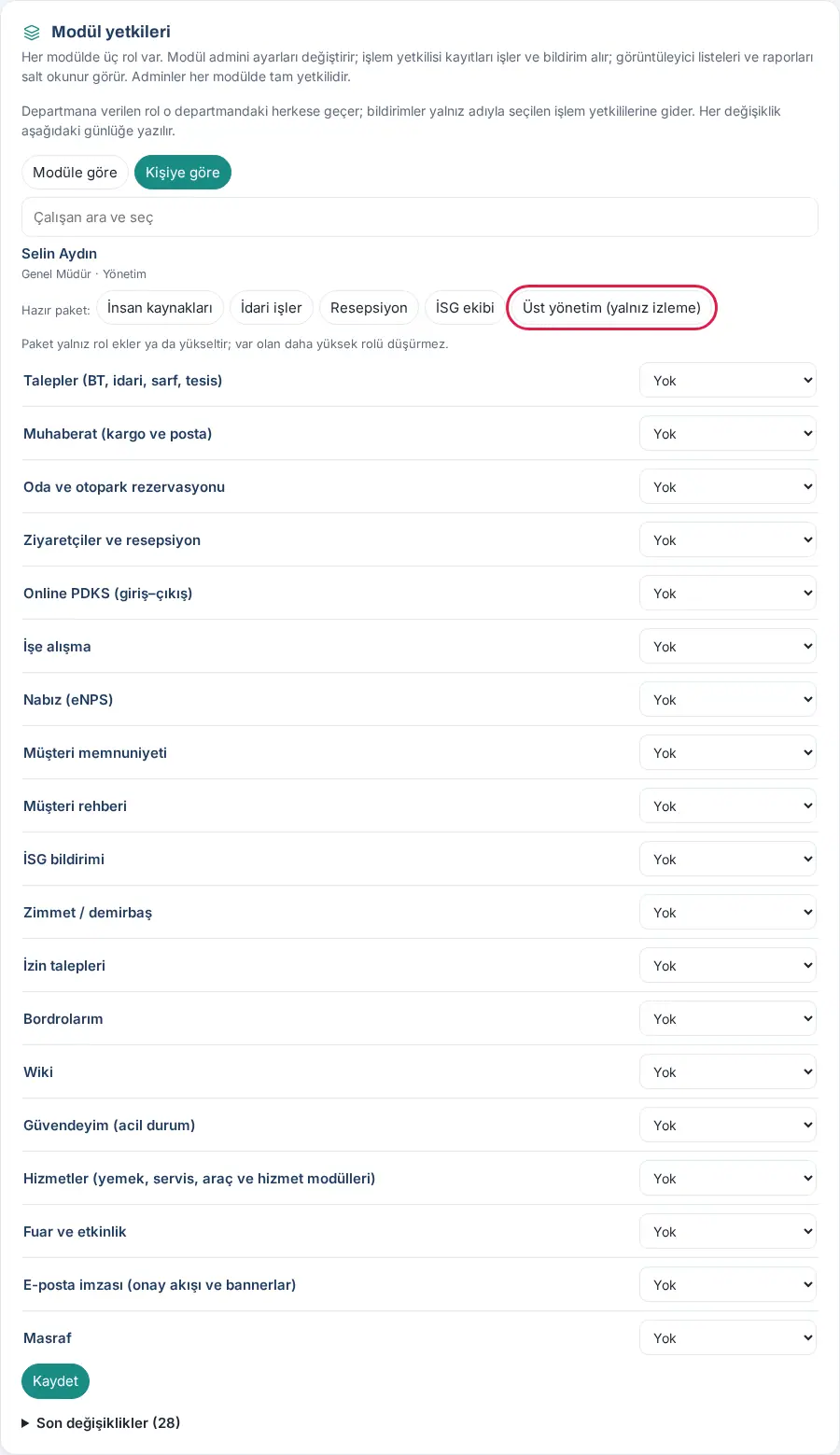This screenshot has height=1455, width=840.
Task: Click the Kaydet button
Action: click(x=55, y=1381)
